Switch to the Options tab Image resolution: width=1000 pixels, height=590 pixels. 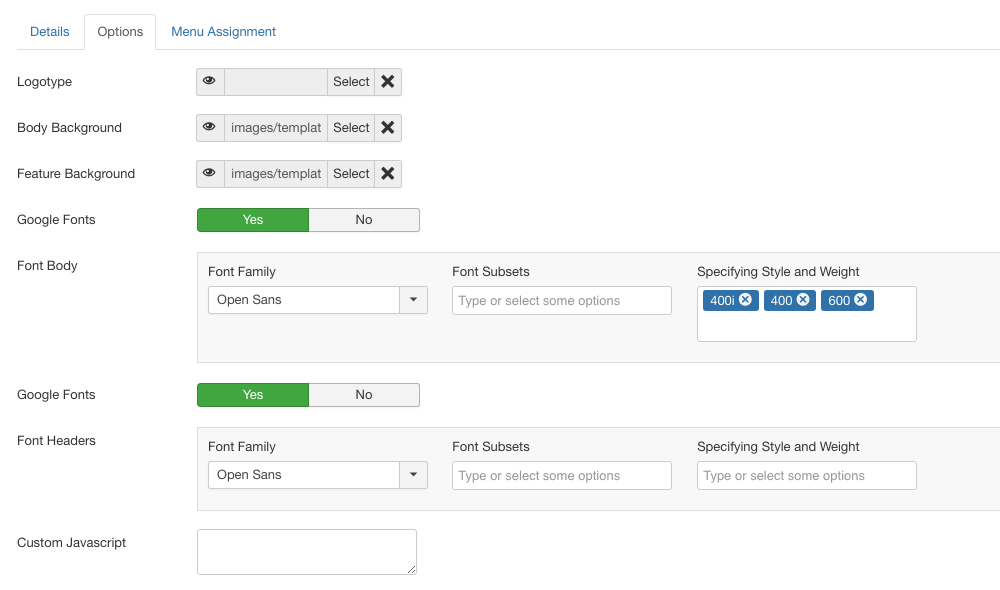120,31
